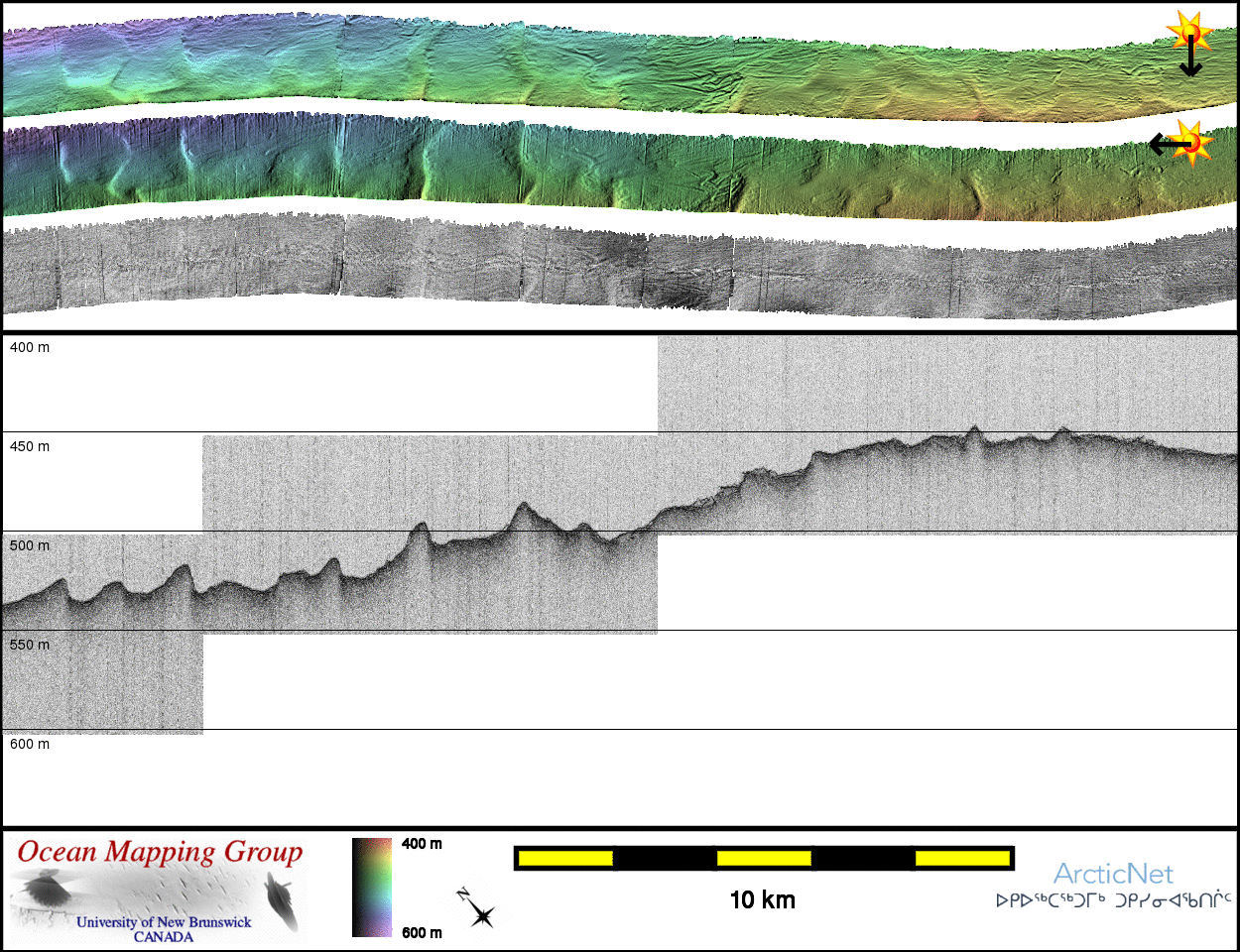This screenshot has width=1240, height=952.
Task: Select the 500 m depth label in profile
Action: coord(30,545)
